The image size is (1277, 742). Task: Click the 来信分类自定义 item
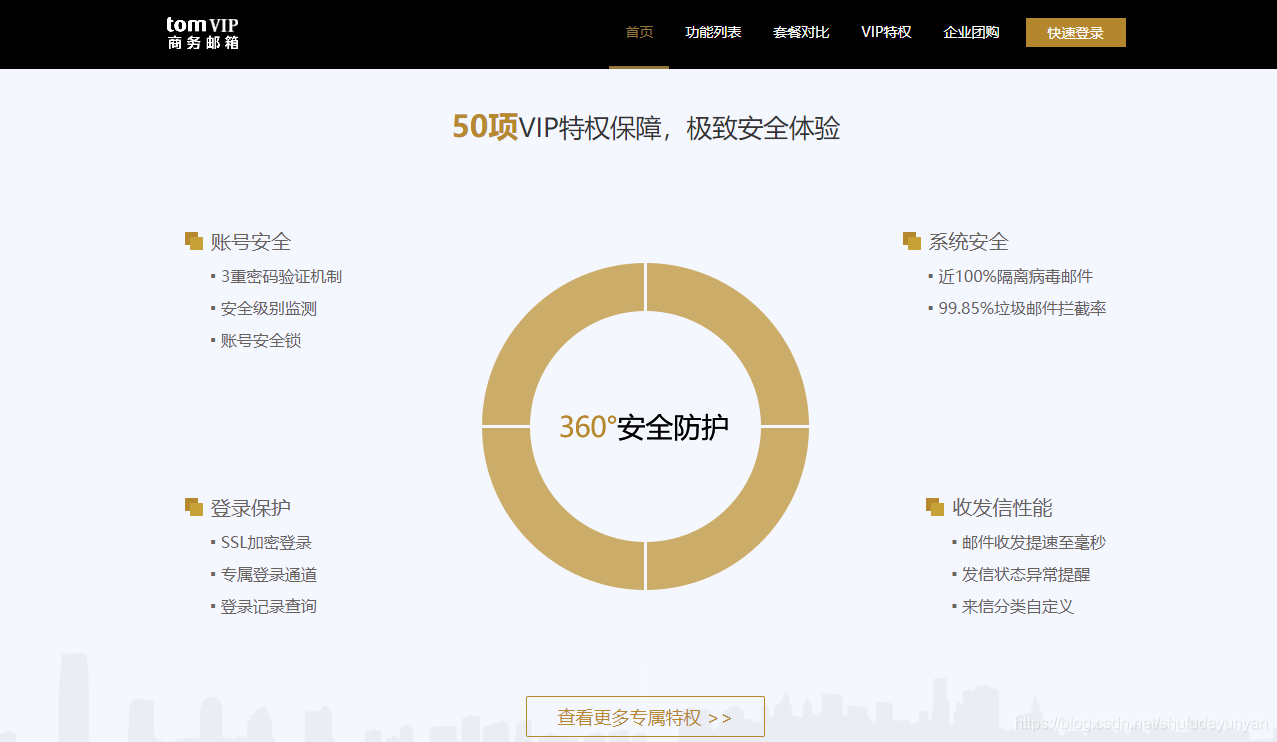pos(1018,607)
